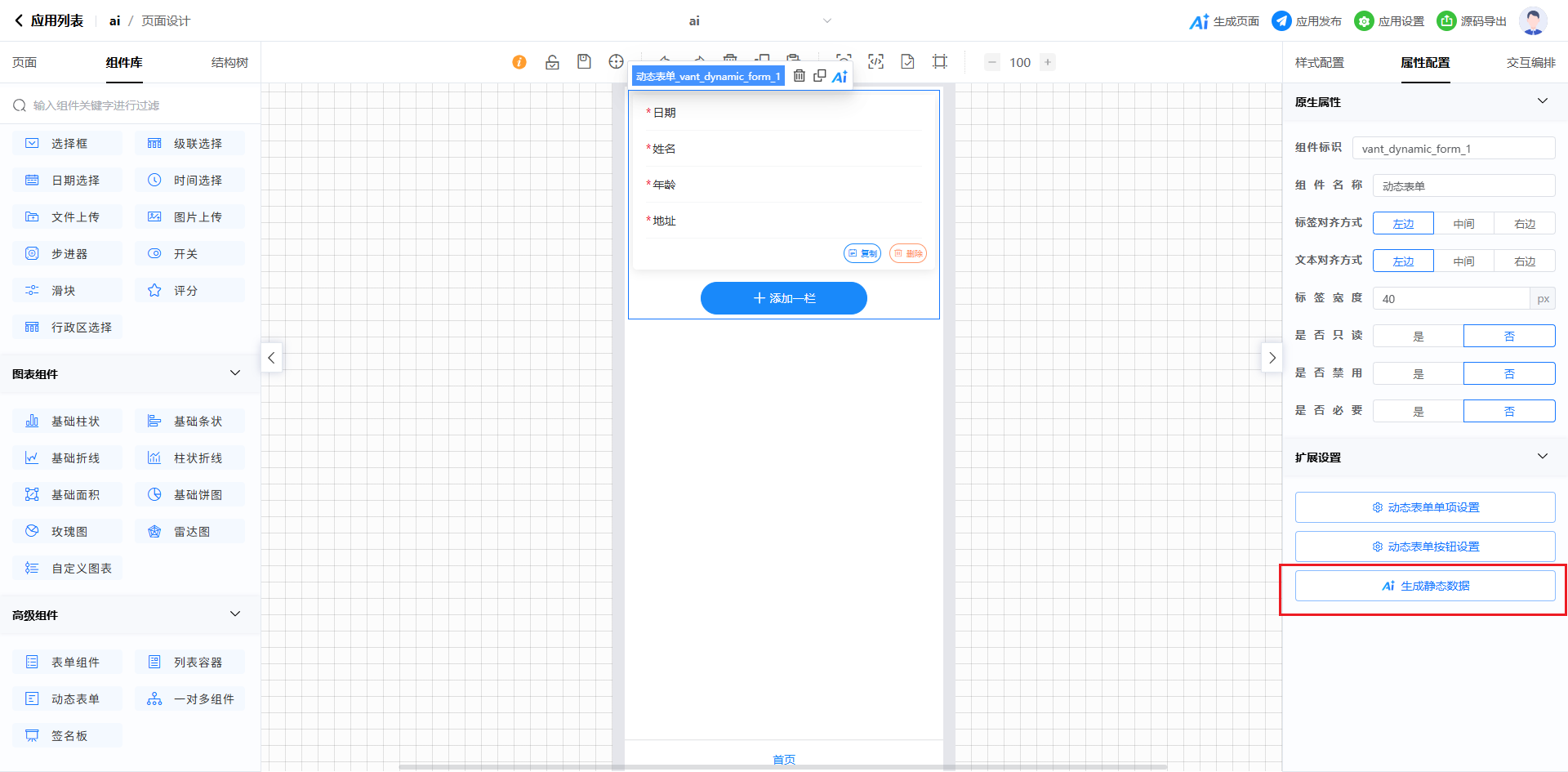Image resolution: width=1568 pixels, height=772 pixels.
Task: Click the crop frame toolbar icon
Action: click(x=940, y=62)
